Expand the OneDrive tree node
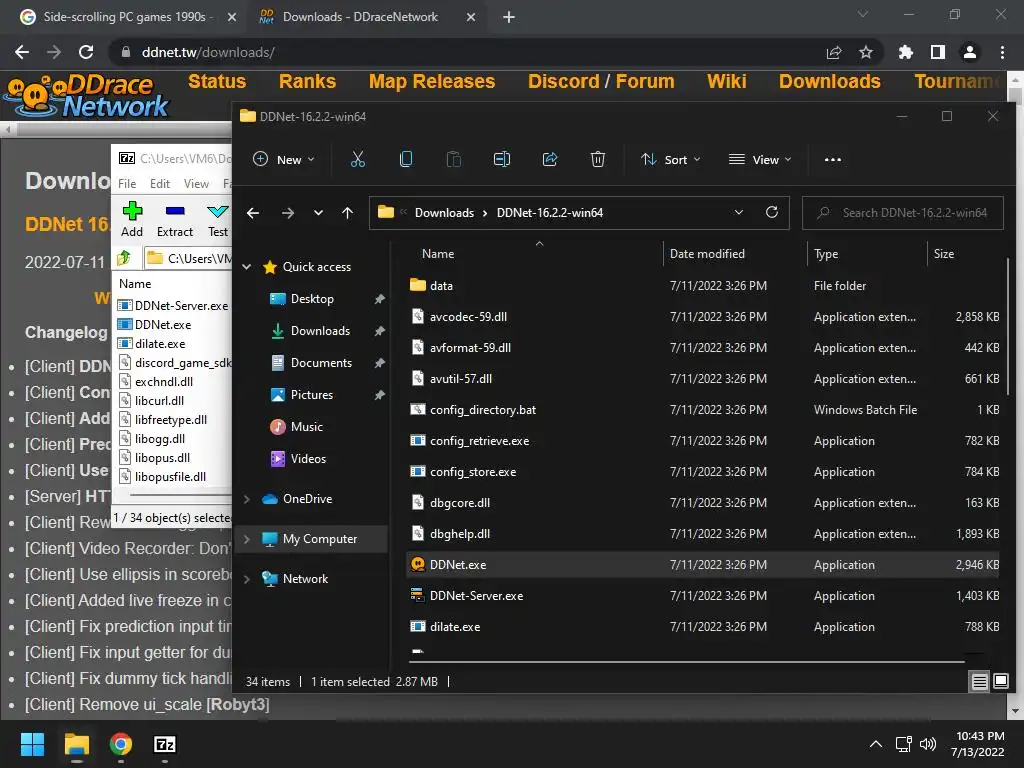This screenshot has width=1024, height=768. click(247, 499)
